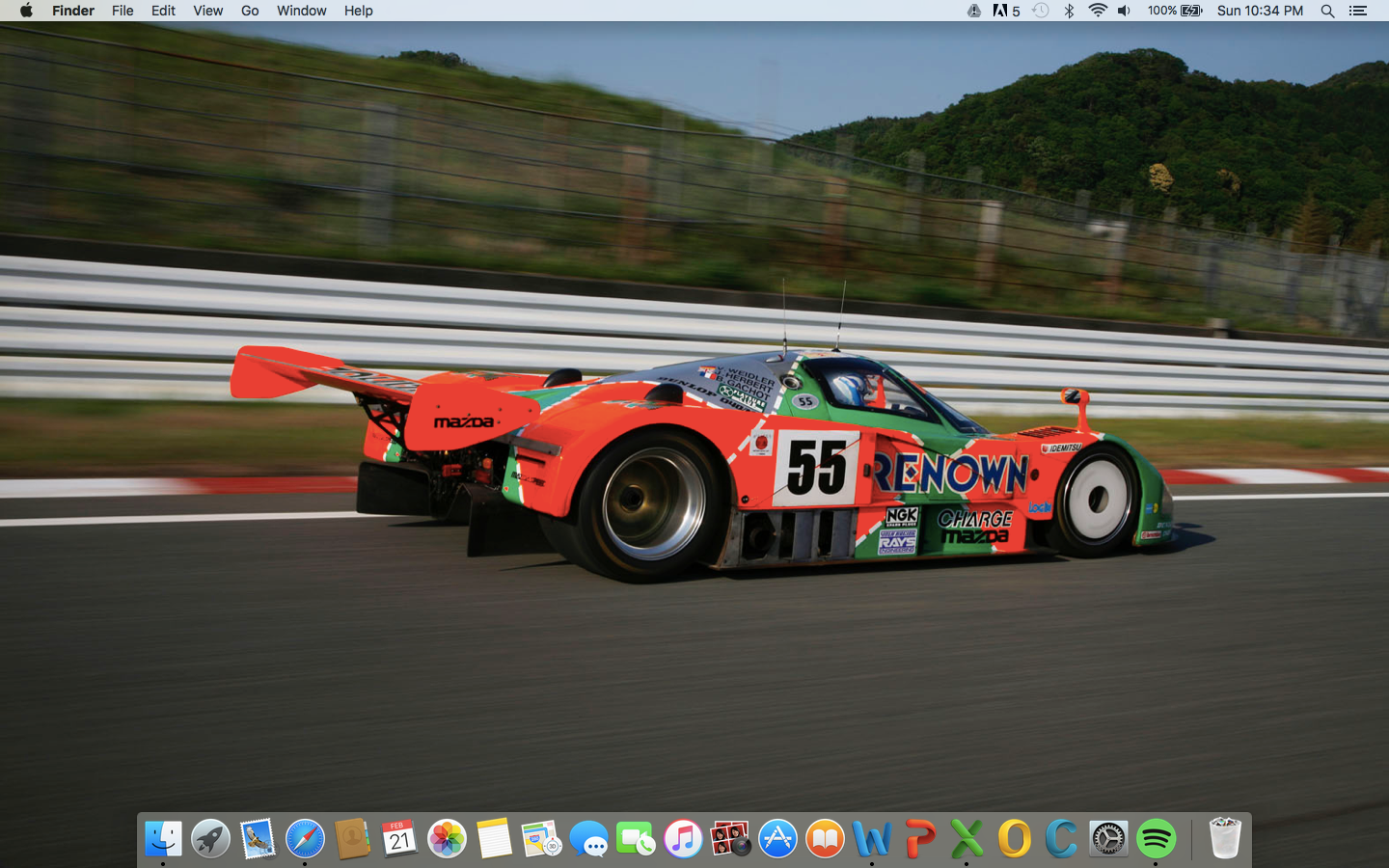
Task: Open Messages speech bubble in Dock
Action: [588, 839]
